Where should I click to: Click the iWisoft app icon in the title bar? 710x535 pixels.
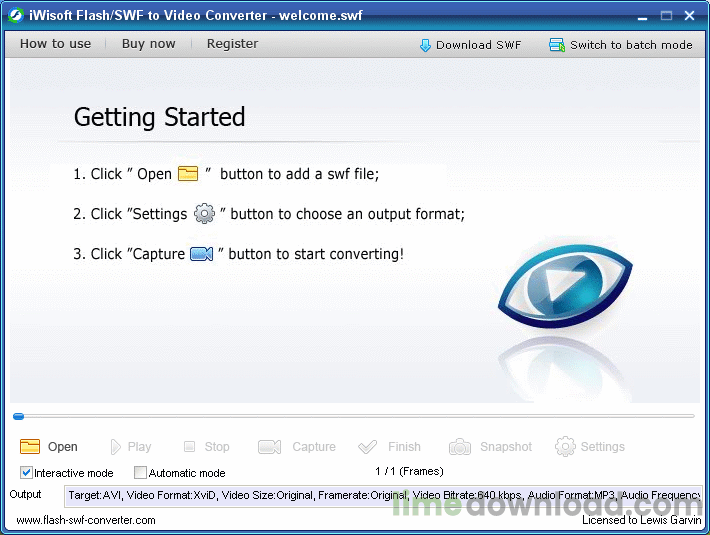[16, 15]
